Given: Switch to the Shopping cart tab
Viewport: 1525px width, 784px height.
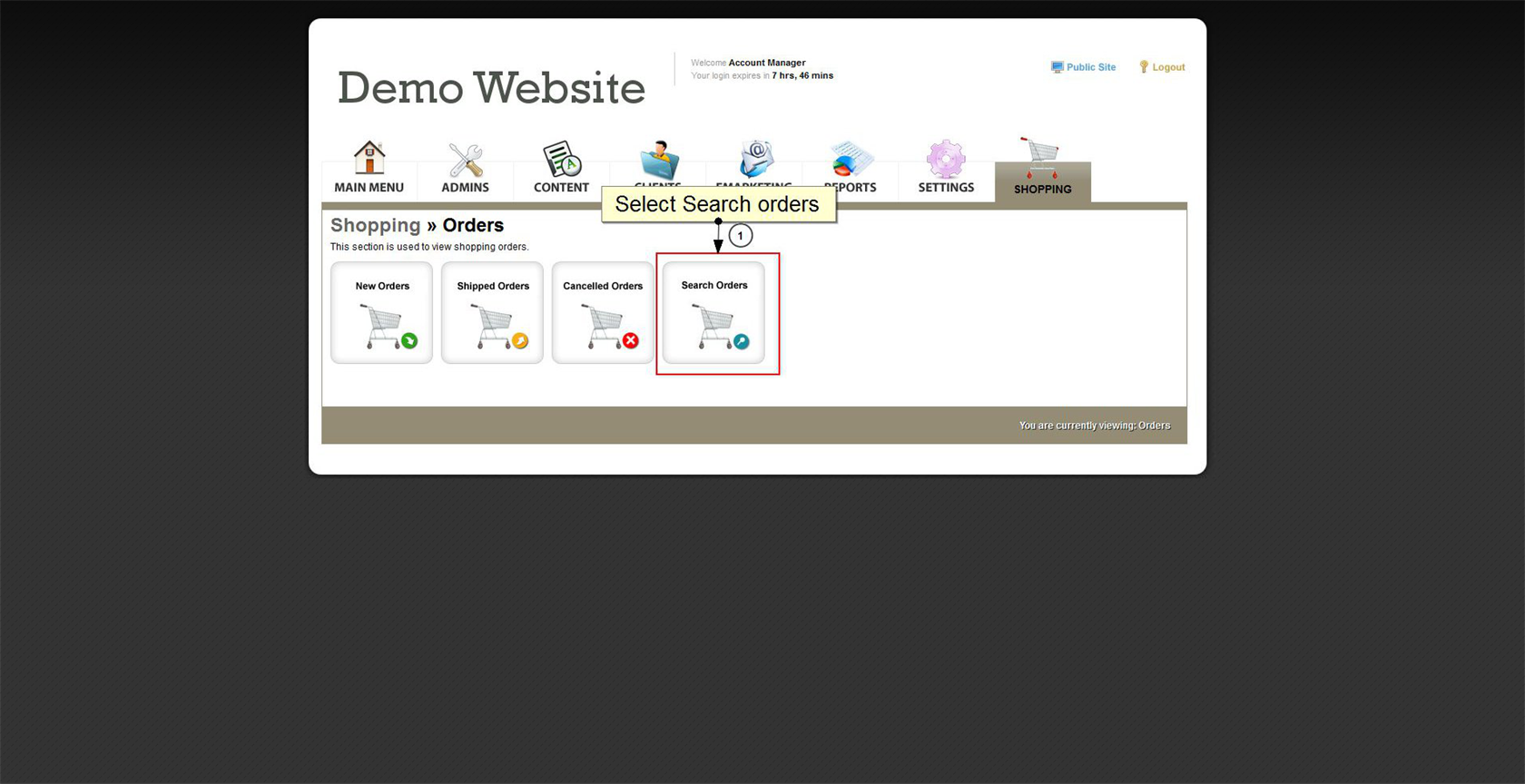Looking at the screenshot, I should point(1042,168).
